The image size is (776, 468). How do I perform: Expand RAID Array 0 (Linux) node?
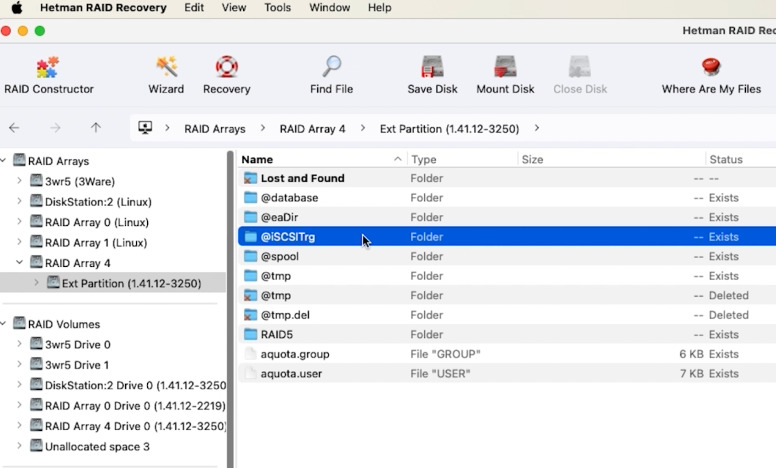pos(19,222)
